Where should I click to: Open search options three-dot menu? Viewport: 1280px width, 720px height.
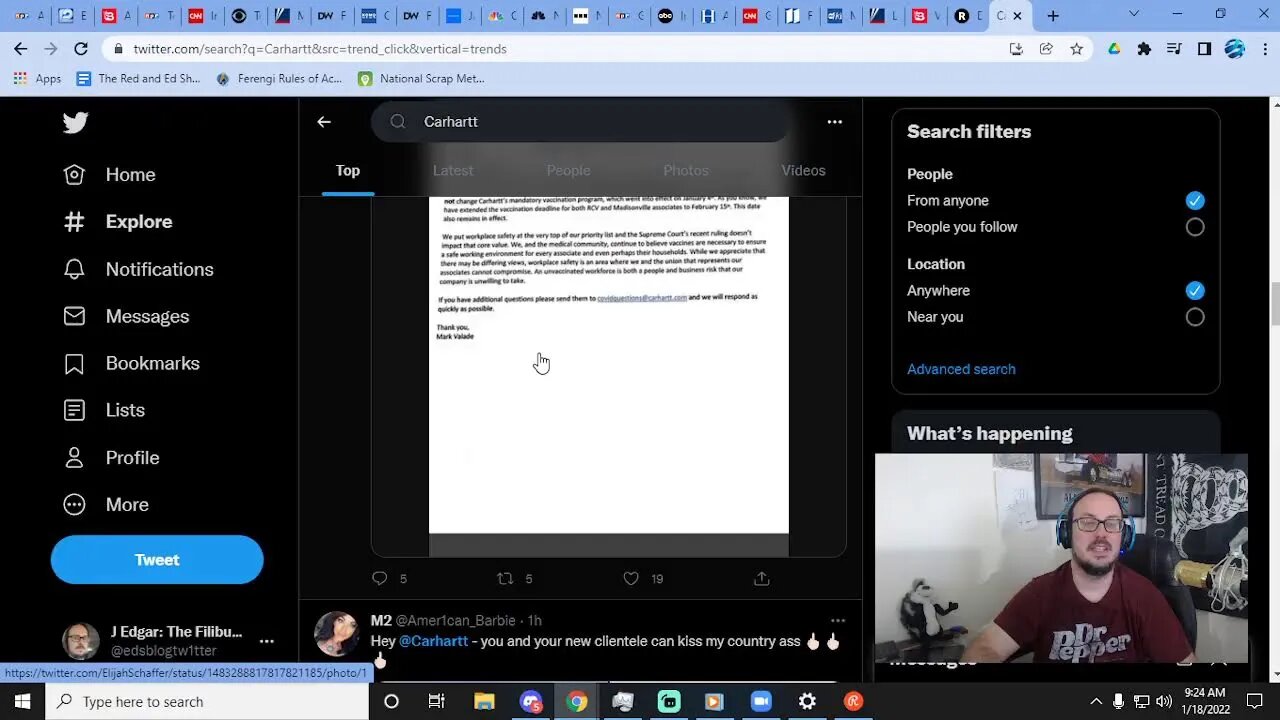[x=834, y=122]
